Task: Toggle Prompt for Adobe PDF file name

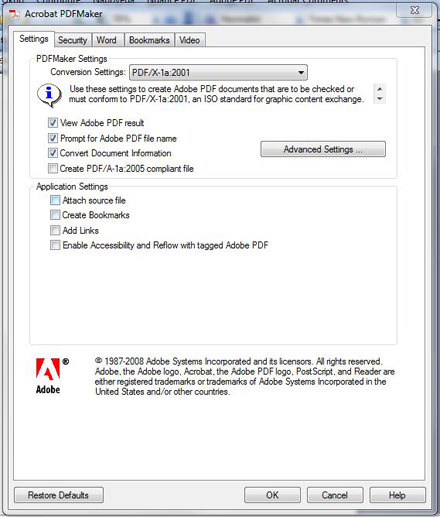Action: [x=53, y=138]
